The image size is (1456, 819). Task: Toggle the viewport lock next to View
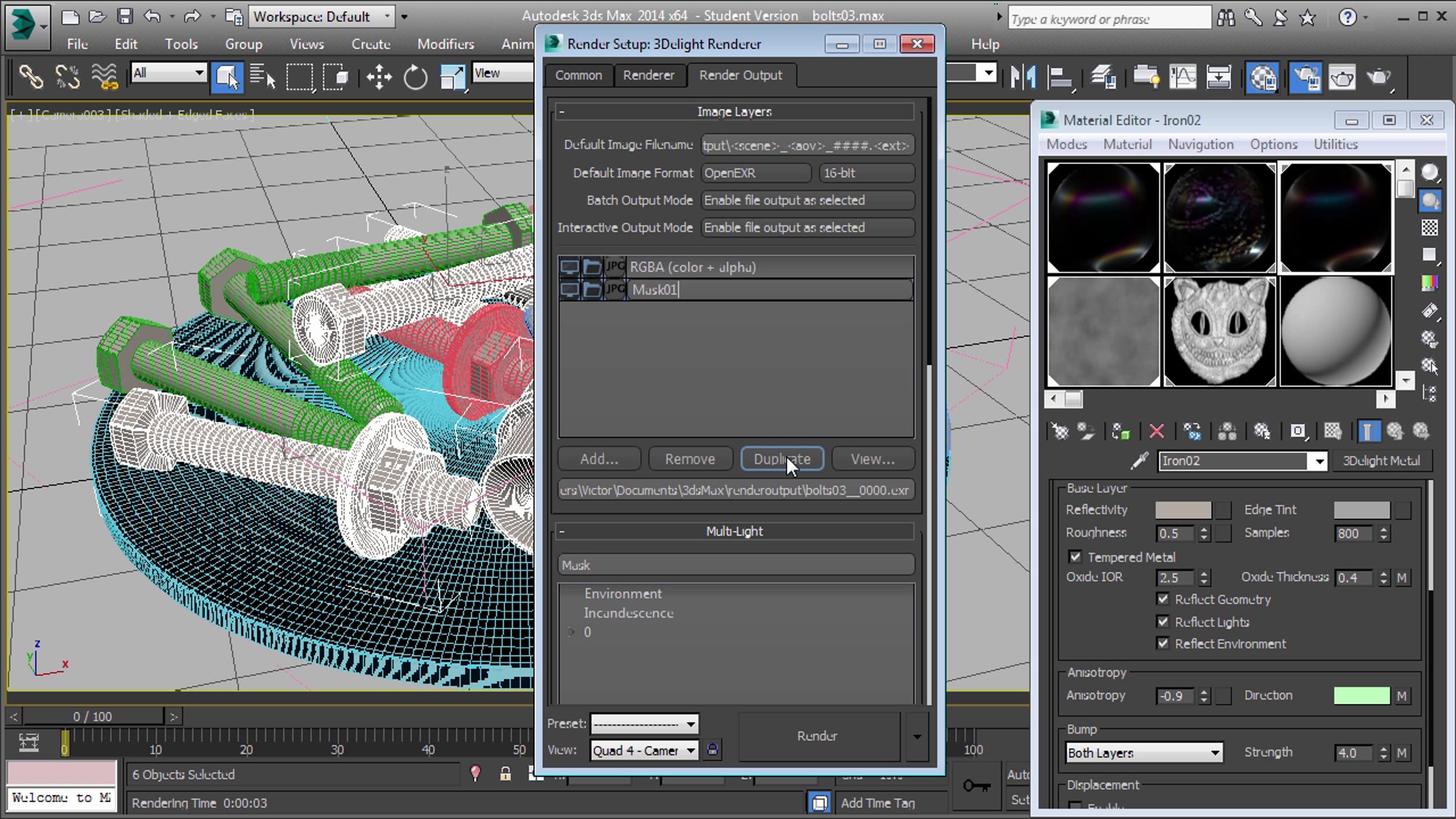point(713,750)
